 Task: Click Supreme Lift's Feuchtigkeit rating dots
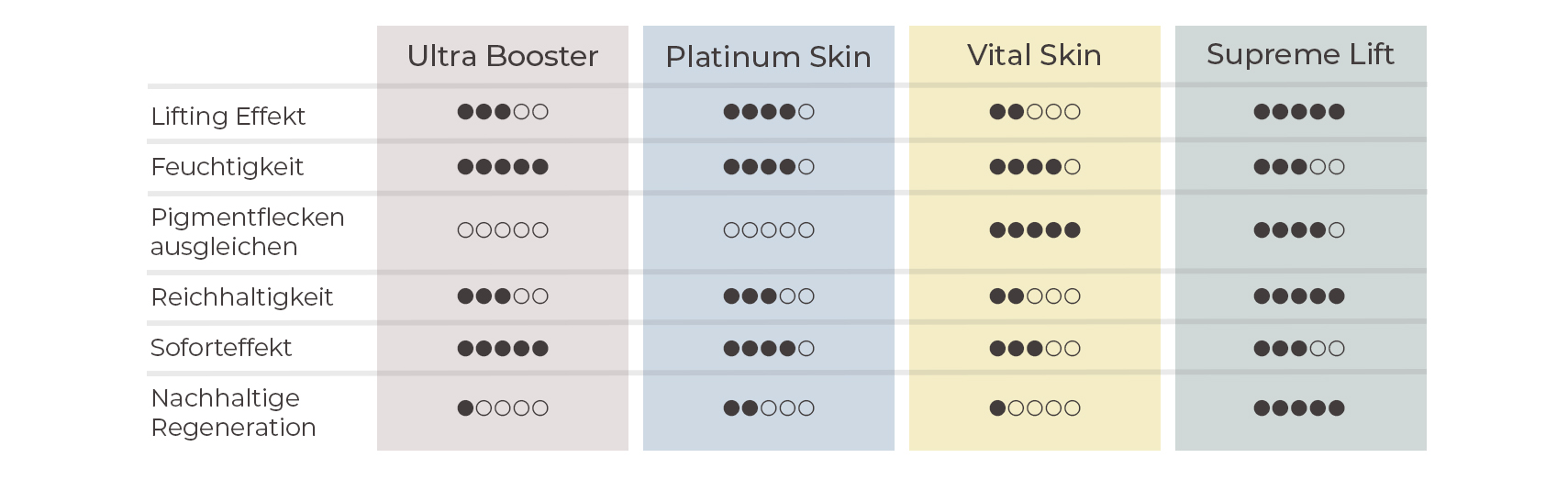(x=1299, y=167)
